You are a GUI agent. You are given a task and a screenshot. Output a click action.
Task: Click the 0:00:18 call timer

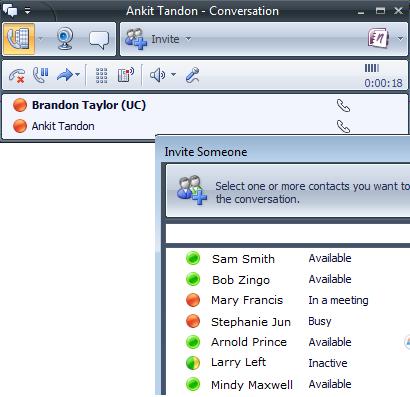point(383,83)
